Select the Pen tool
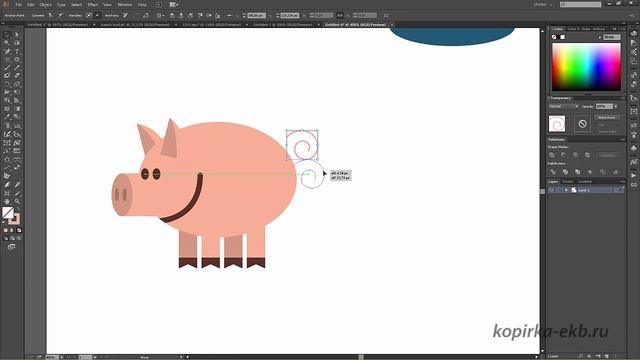Image resolution: width=640 pixels, height=360 pixels. pos(7,52)
